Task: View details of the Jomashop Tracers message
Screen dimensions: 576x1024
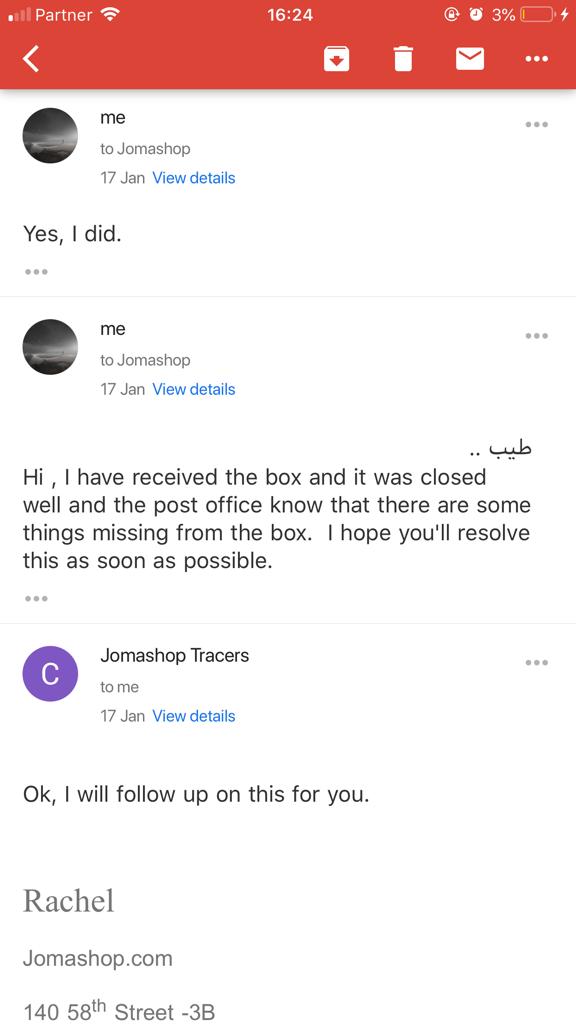Action: pos(194,716)
